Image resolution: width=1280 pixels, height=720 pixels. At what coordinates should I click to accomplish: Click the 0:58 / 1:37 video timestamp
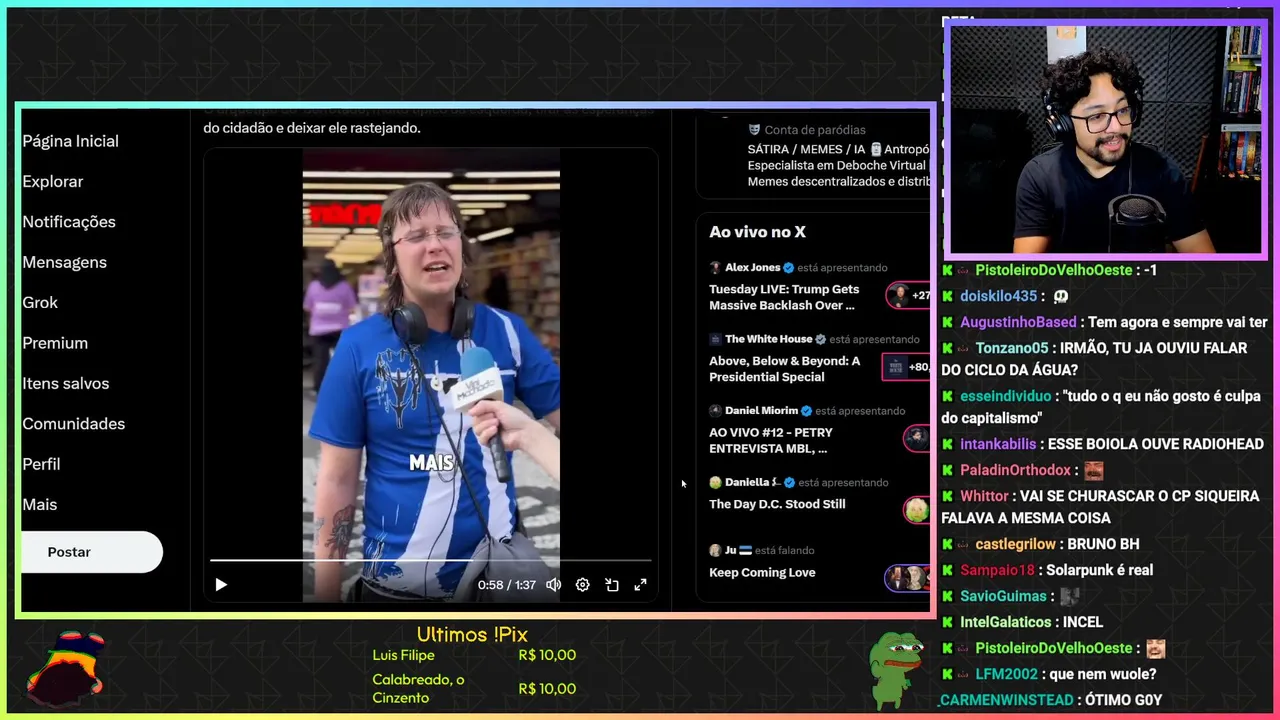[506, 585]
